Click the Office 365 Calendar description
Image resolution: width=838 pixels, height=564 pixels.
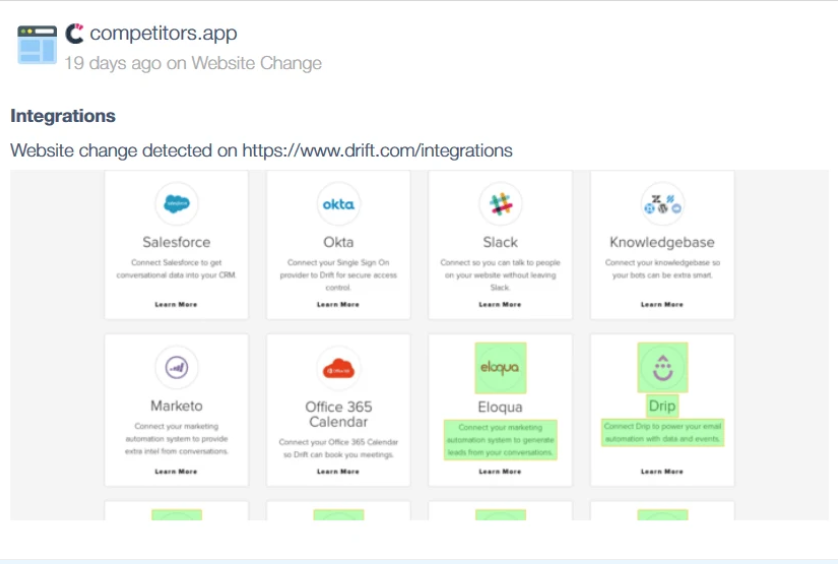coord(338,448)
